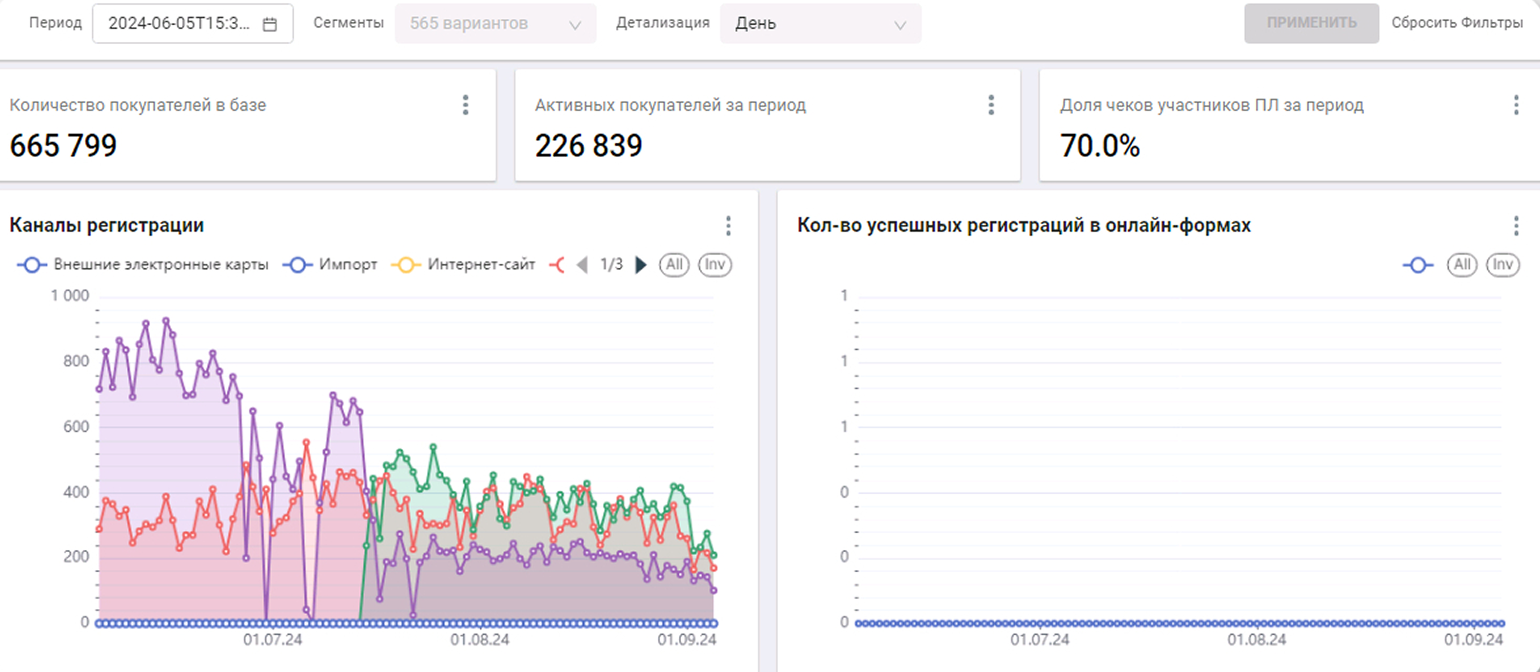Click the calendar icon in Период field
This screenshot has width=1540, height=672.
[269, 24]
